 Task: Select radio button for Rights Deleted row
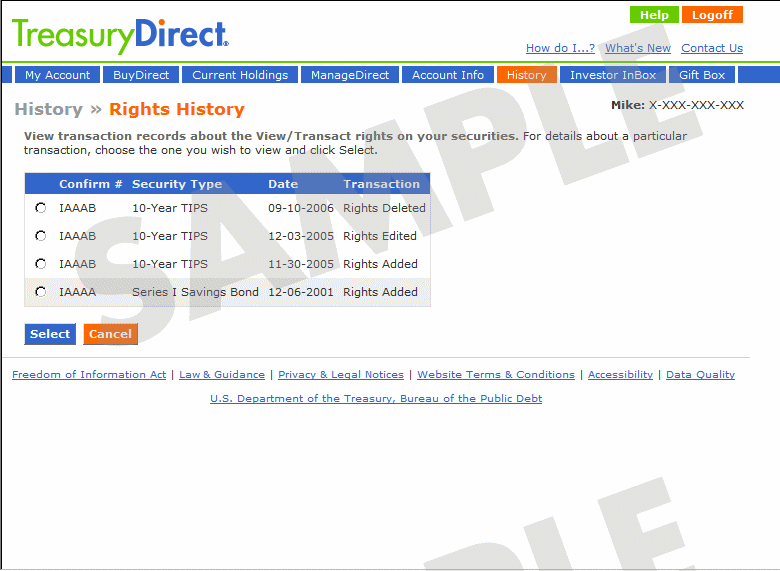pyautogui.click(x=41, y=208)
